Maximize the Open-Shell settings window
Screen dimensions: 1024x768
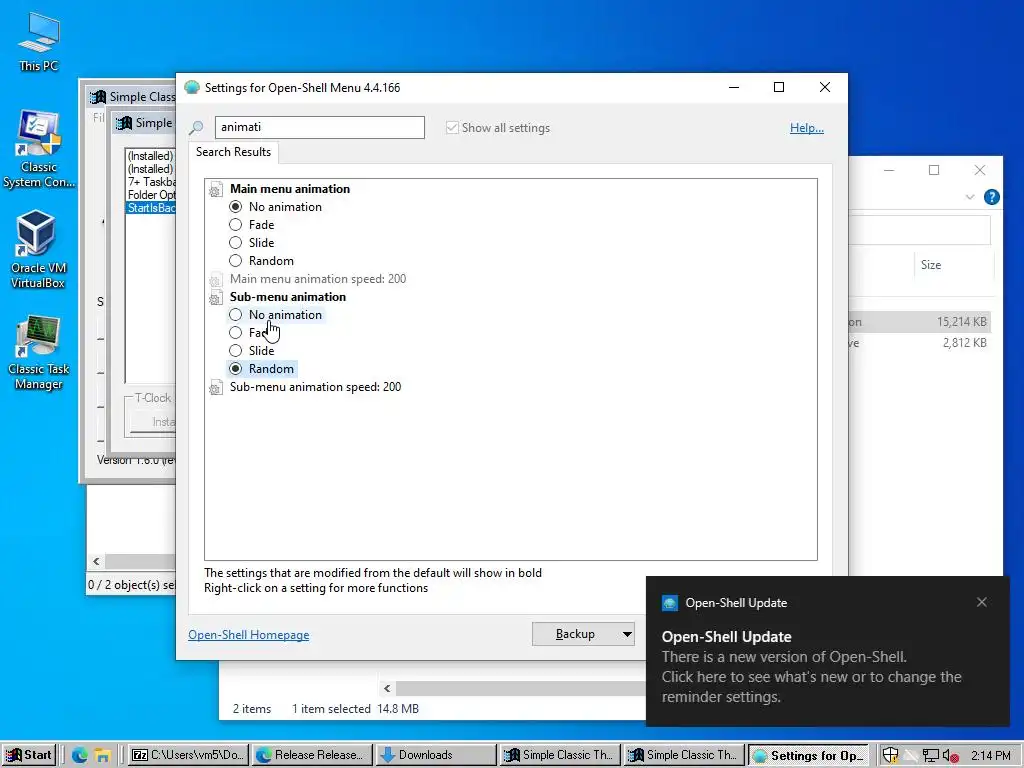tap(778, 88)
